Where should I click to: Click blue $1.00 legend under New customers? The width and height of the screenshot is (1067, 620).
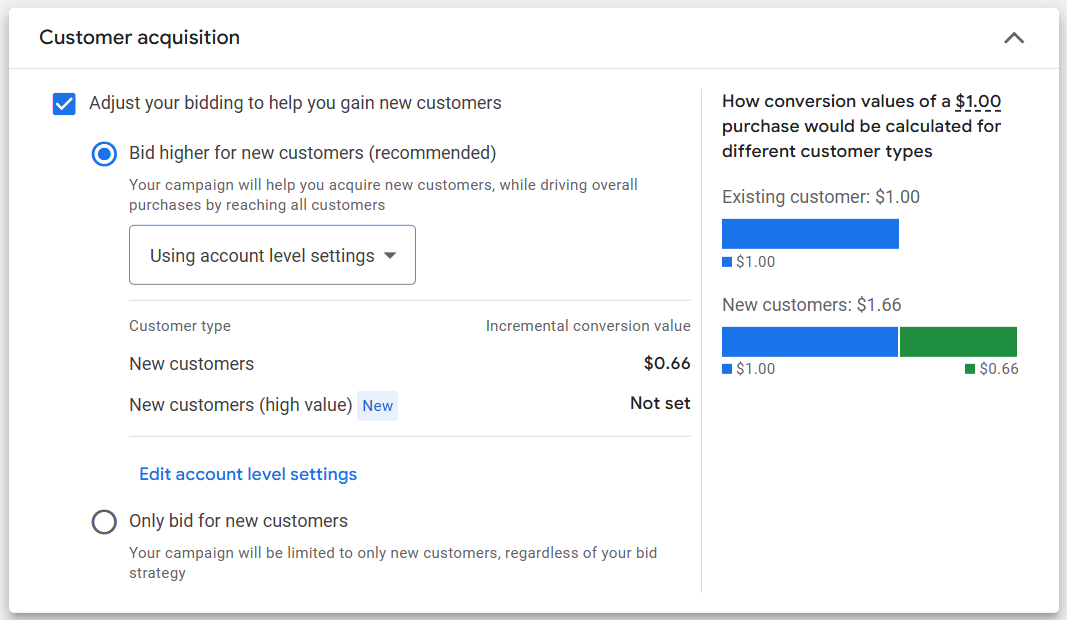(728, 369)
